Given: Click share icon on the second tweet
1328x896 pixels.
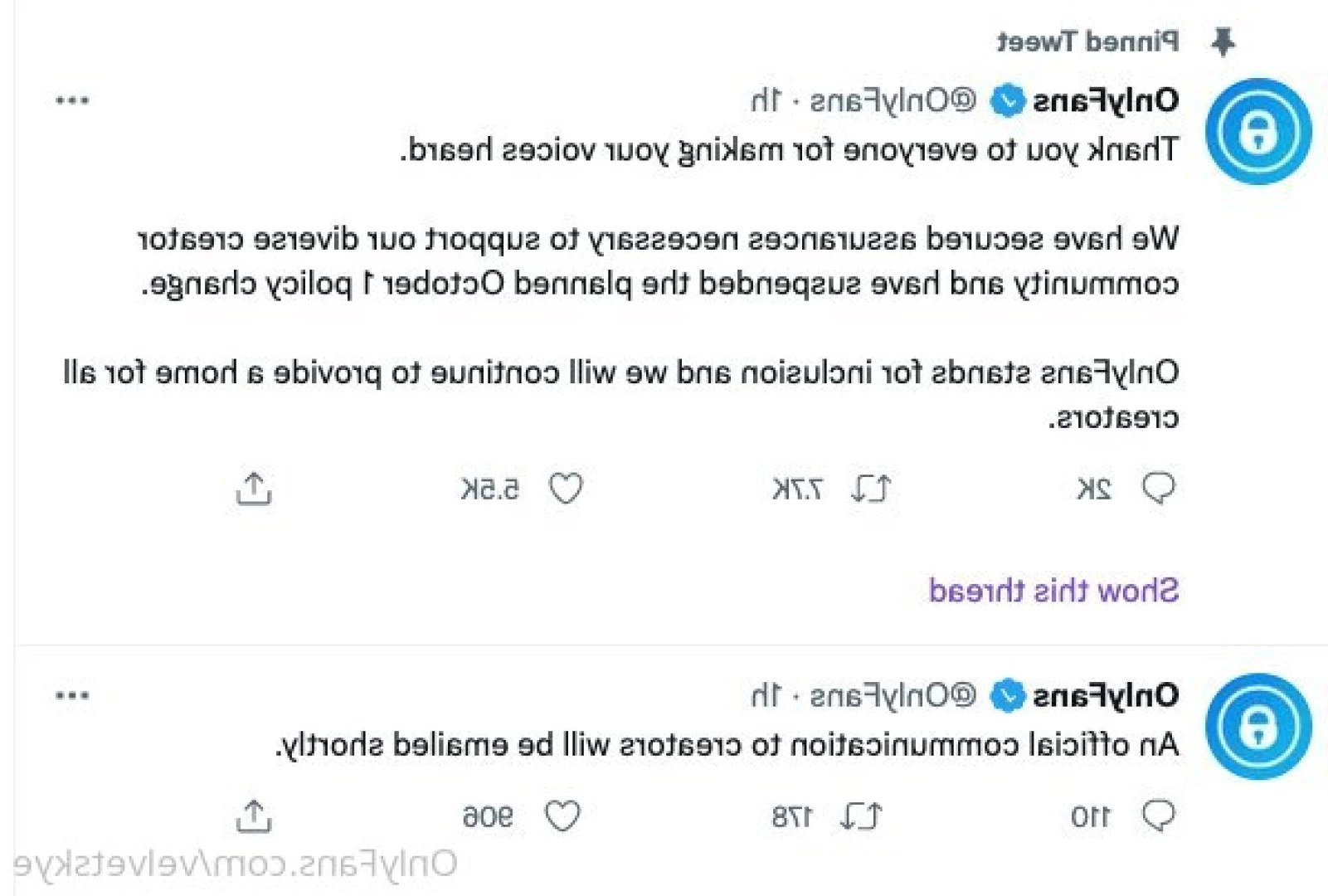Looking at the screenshot, I should (x=254, y=816).
